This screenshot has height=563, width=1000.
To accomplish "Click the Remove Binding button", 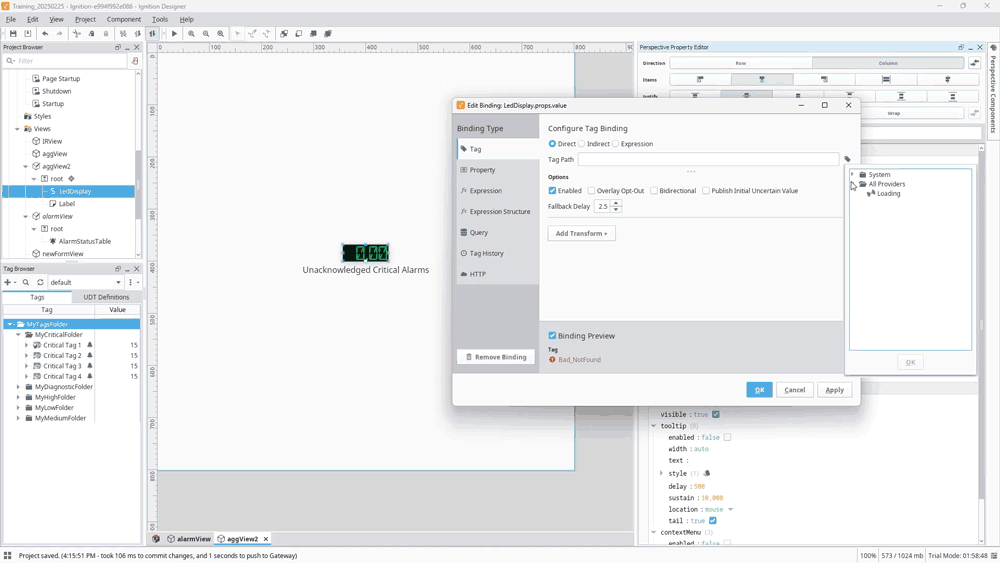I will [x=496, y=357].
